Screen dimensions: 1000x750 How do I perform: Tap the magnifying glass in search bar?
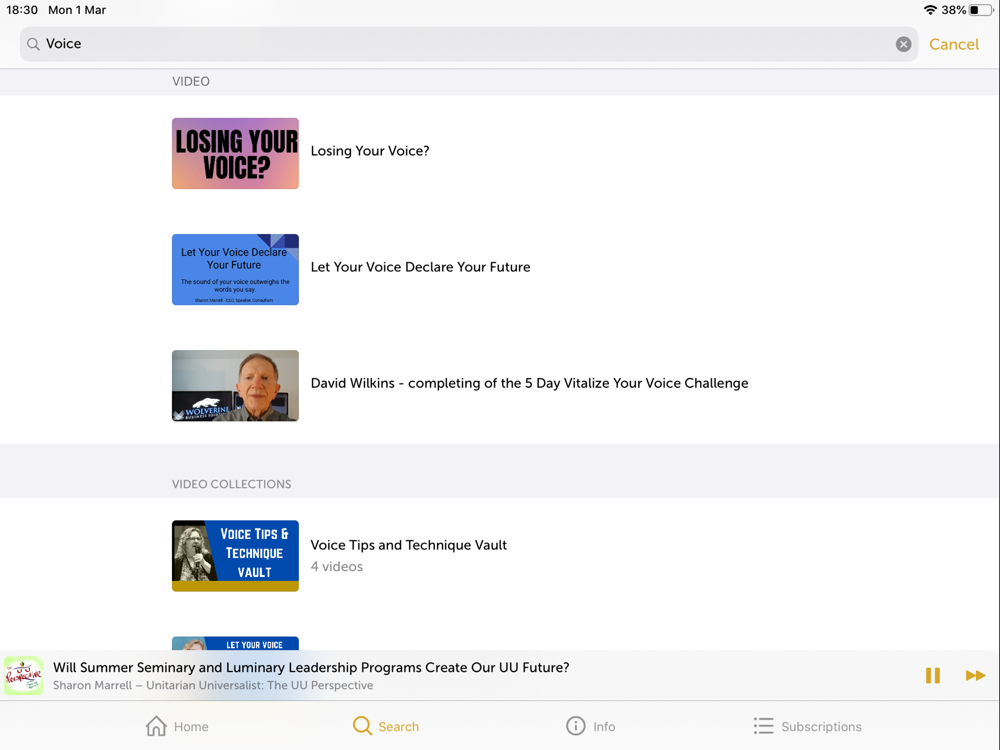tap(33, 44)
